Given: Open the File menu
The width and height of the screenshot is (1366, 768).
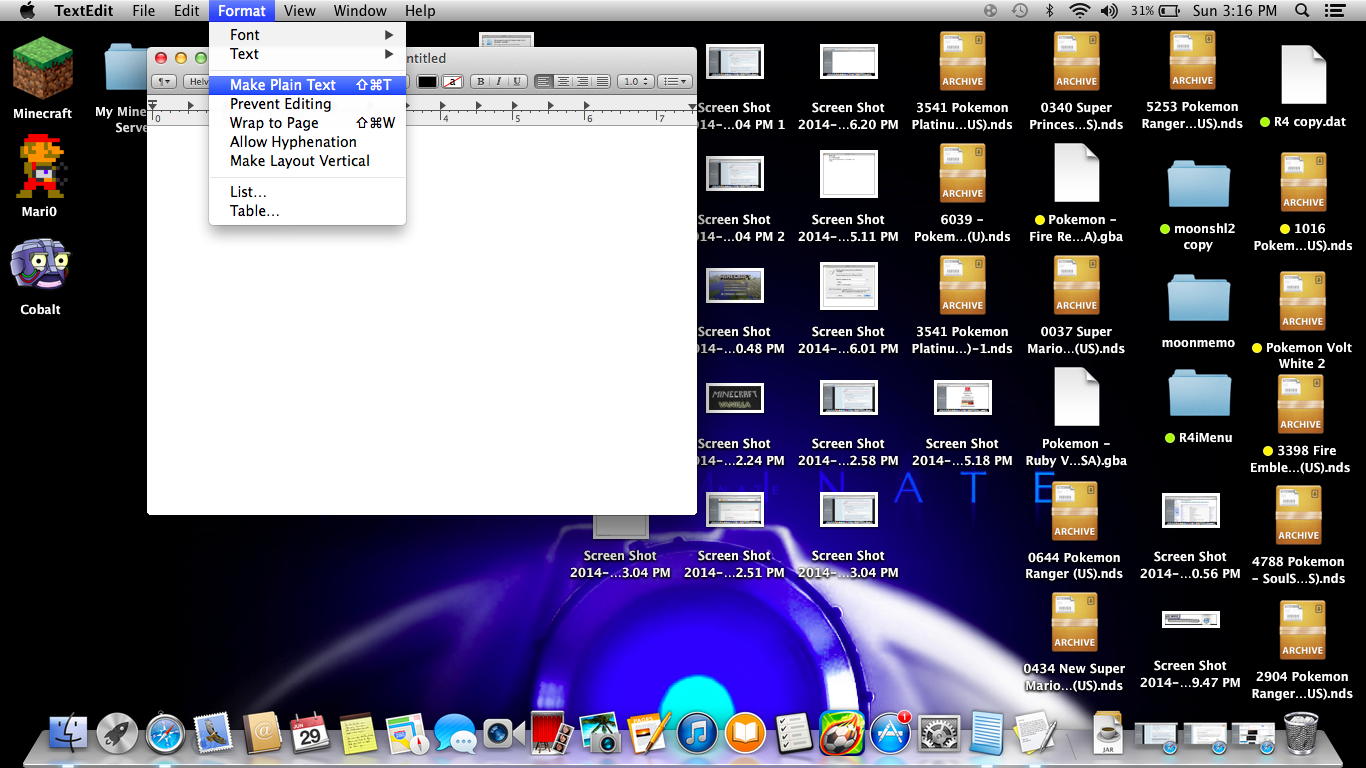Looking at the screenshot, I should point(144,11).
